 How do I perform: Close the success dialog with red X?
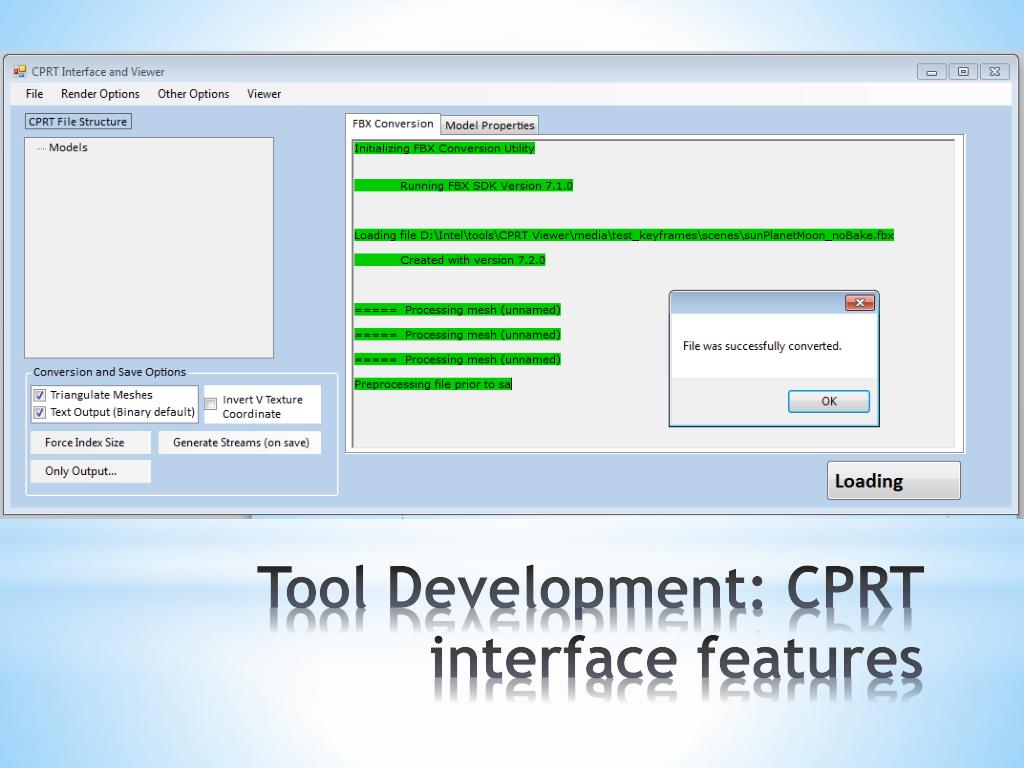click(859, 302)
